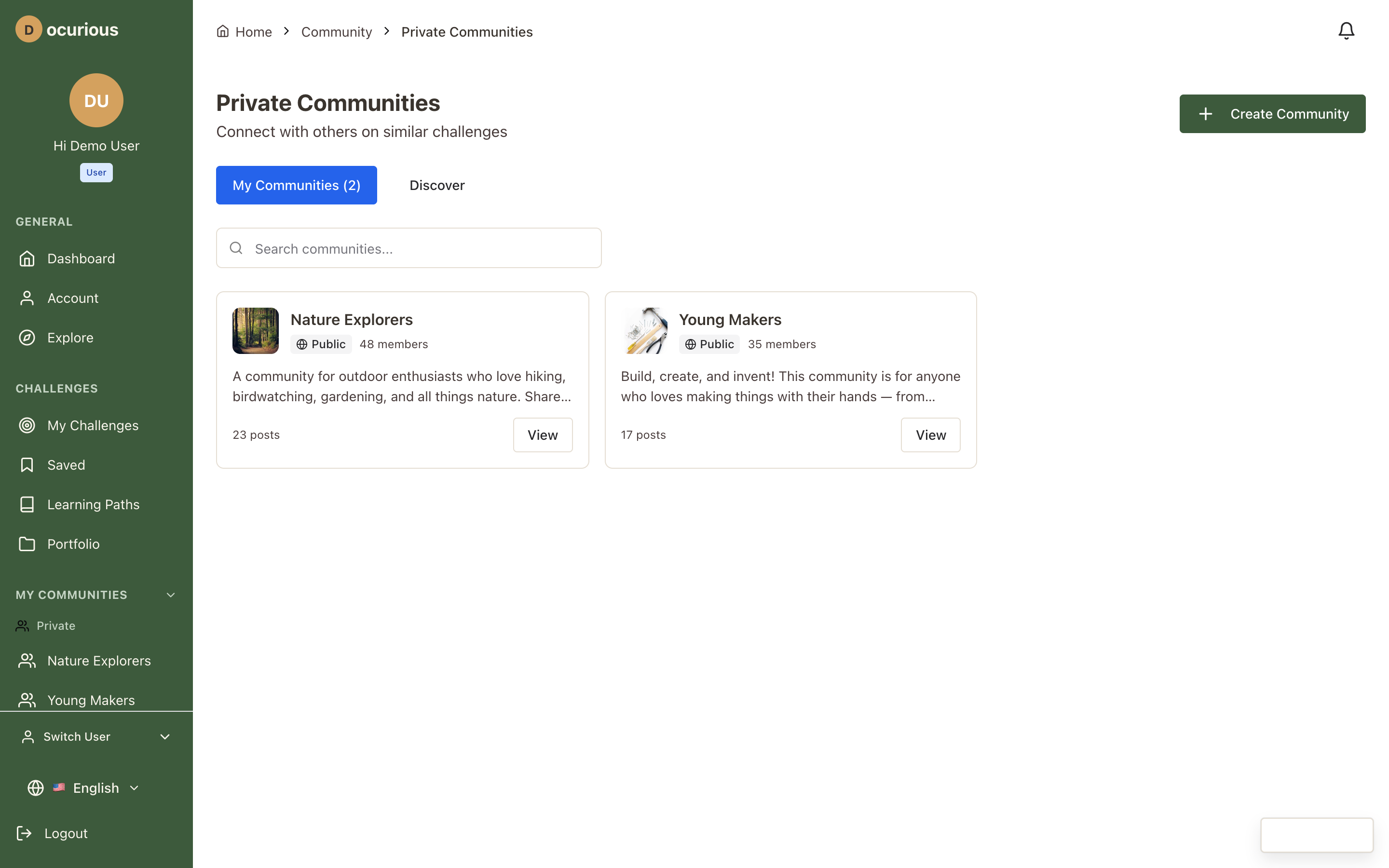This screenshot has height=868, width=1389.
Task: Open Portfolio via folder icon
Action: pyautogui.click(x=27, y=543)
